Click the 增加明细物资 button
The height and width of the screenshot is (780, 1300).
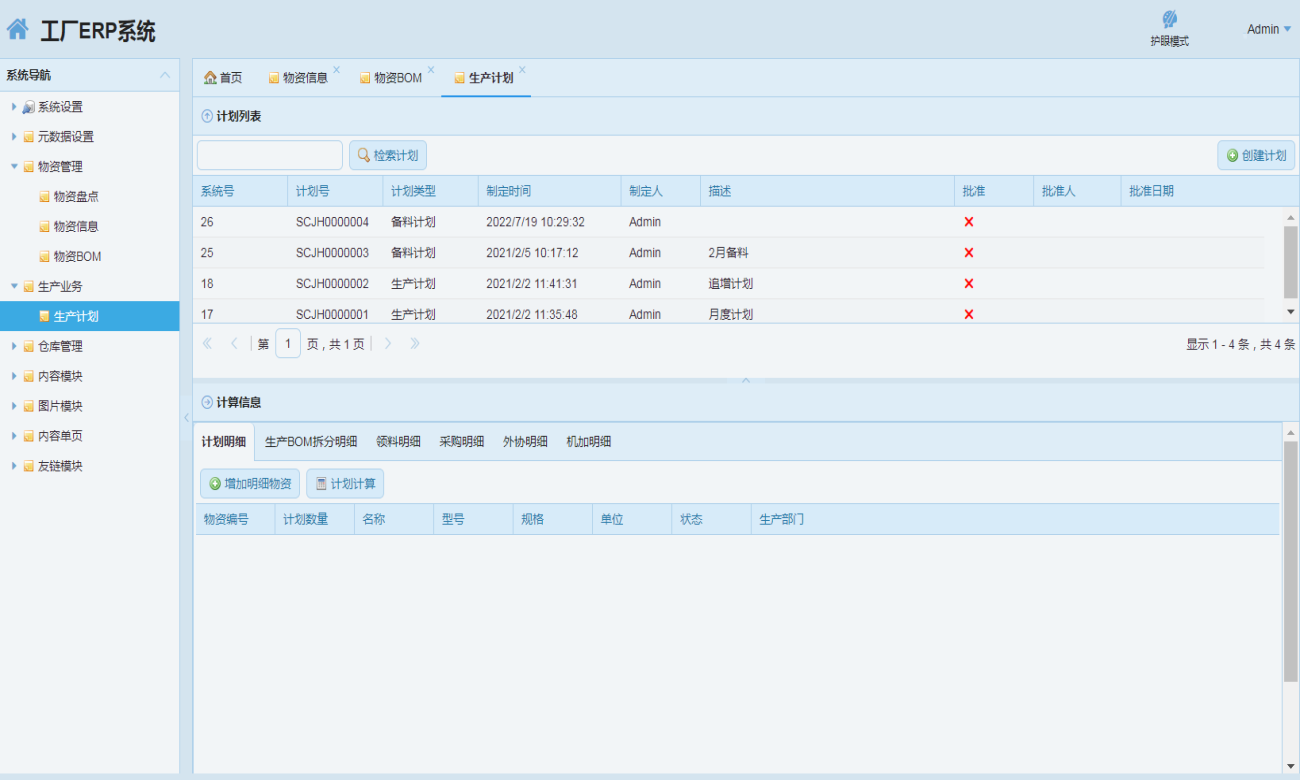[x=250, y=484]
